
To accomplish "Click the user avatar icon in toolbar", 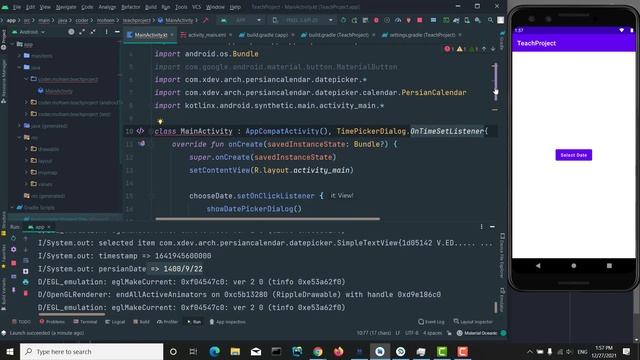I will tap(500, 20).
